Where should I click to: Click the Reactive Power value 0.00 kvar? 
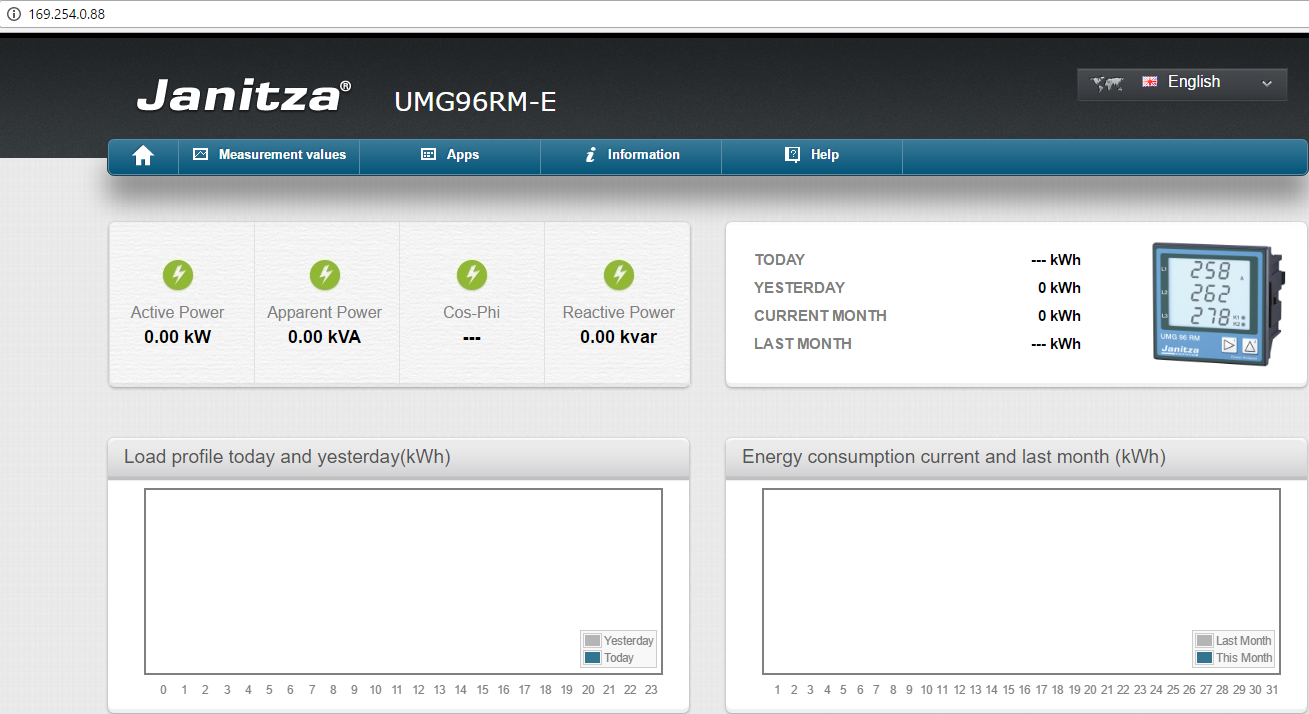coord(619,337)
